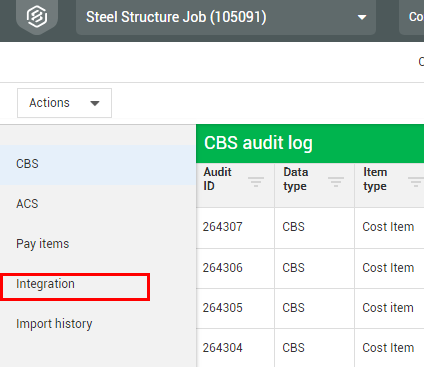Select audit row 264304

click(310, 348)
